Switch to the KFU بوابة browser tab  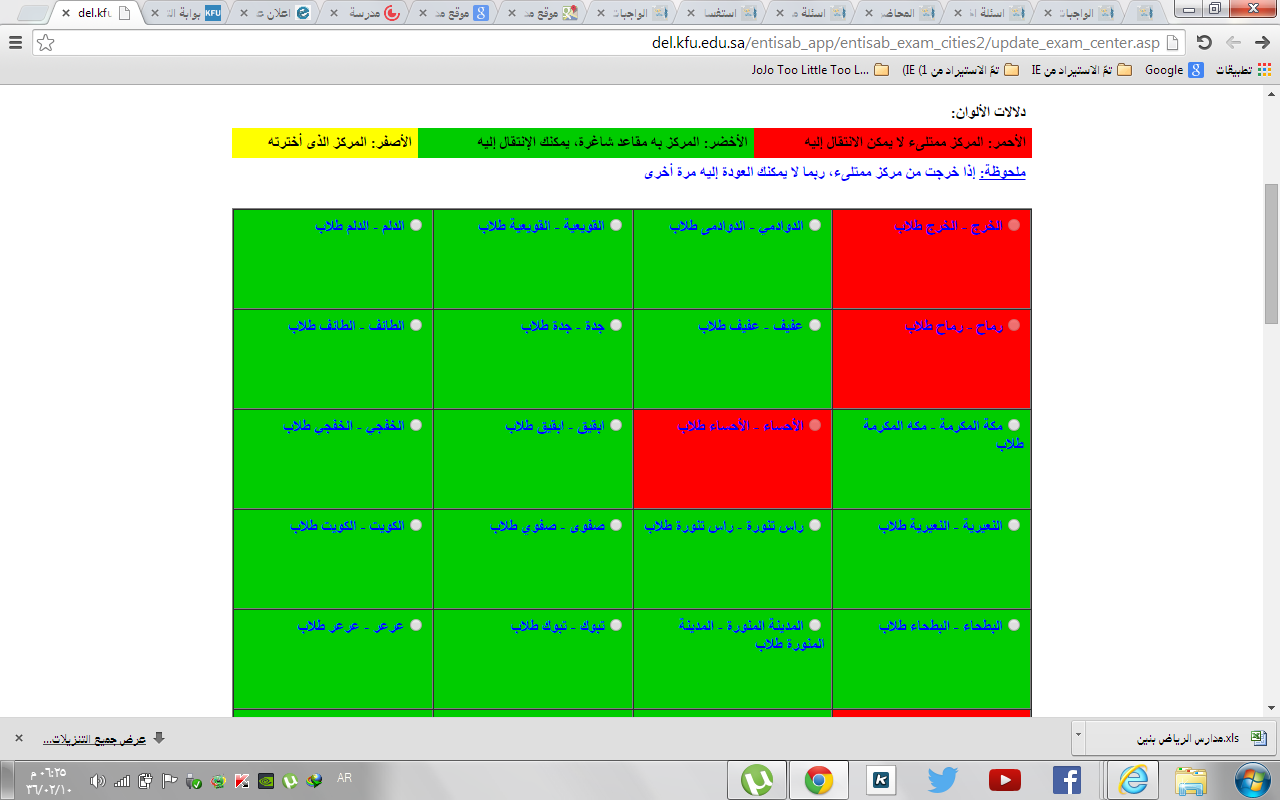tap(180, 14)
